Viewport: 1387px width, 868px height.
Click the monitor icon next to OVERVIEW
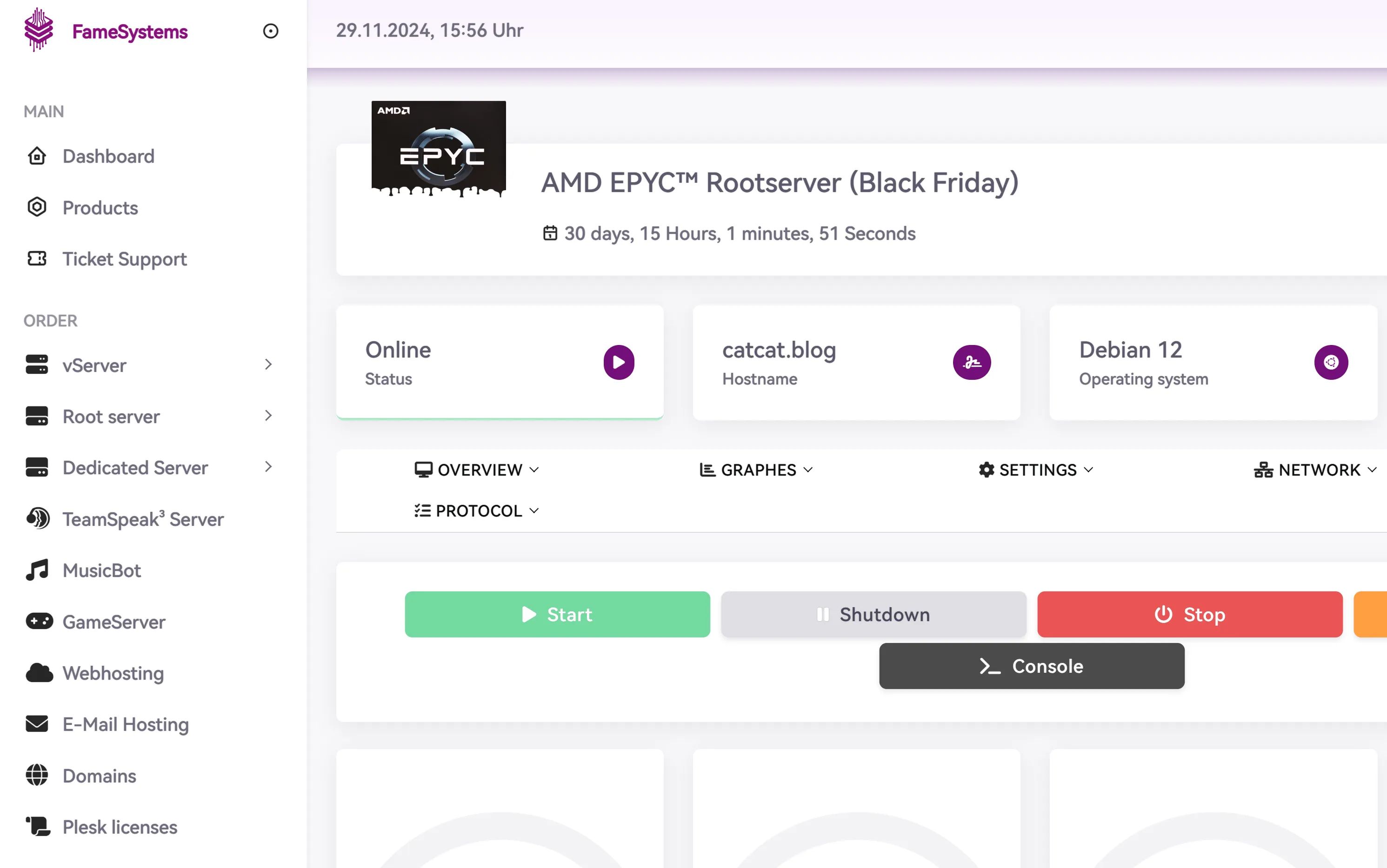[423, 470]
